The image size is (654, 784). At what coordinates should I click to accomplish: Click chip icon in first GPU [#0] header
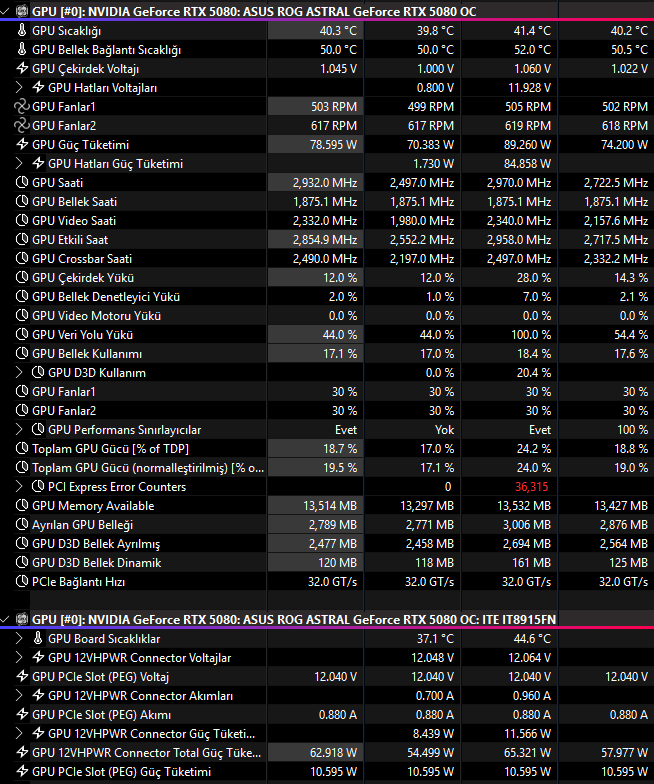tap(22, 10)
